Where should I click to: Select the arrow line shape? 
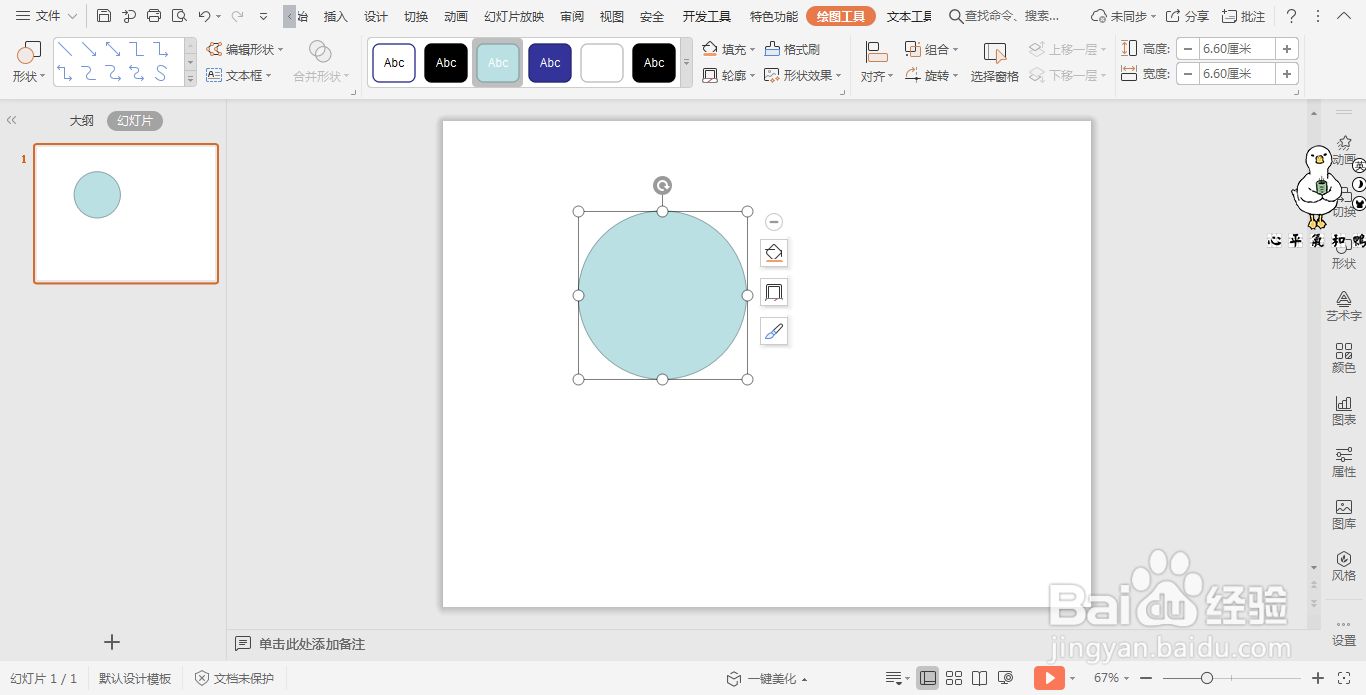(x=88, y=50)
